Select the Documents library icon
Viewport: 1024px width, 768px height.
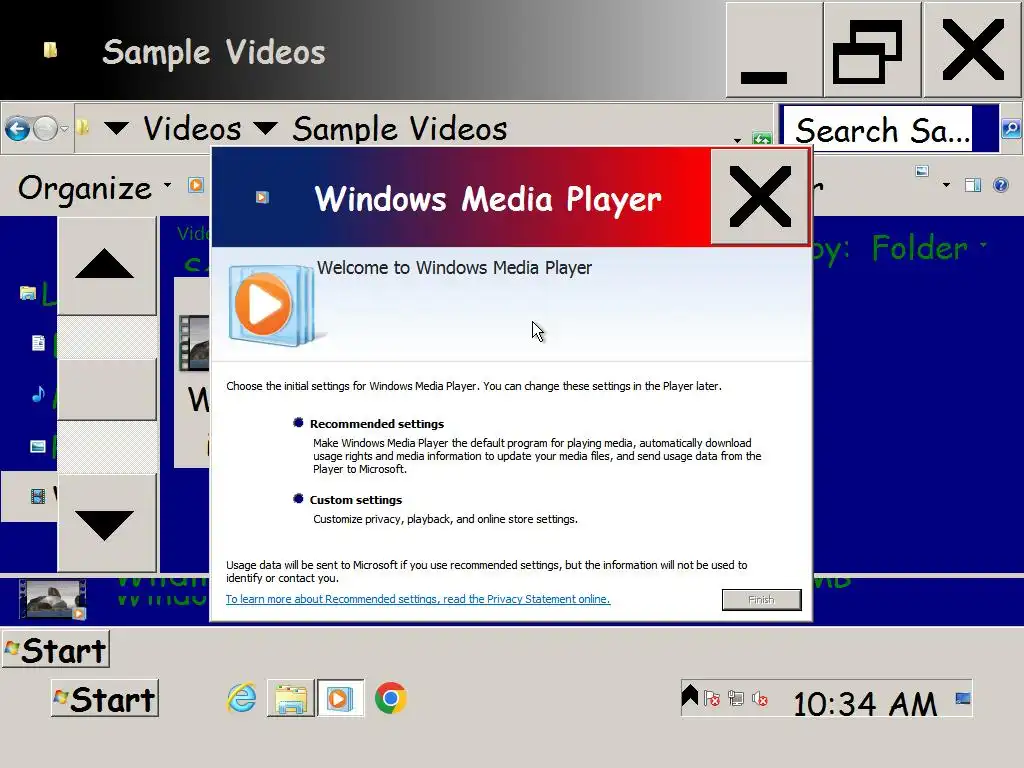39,343
